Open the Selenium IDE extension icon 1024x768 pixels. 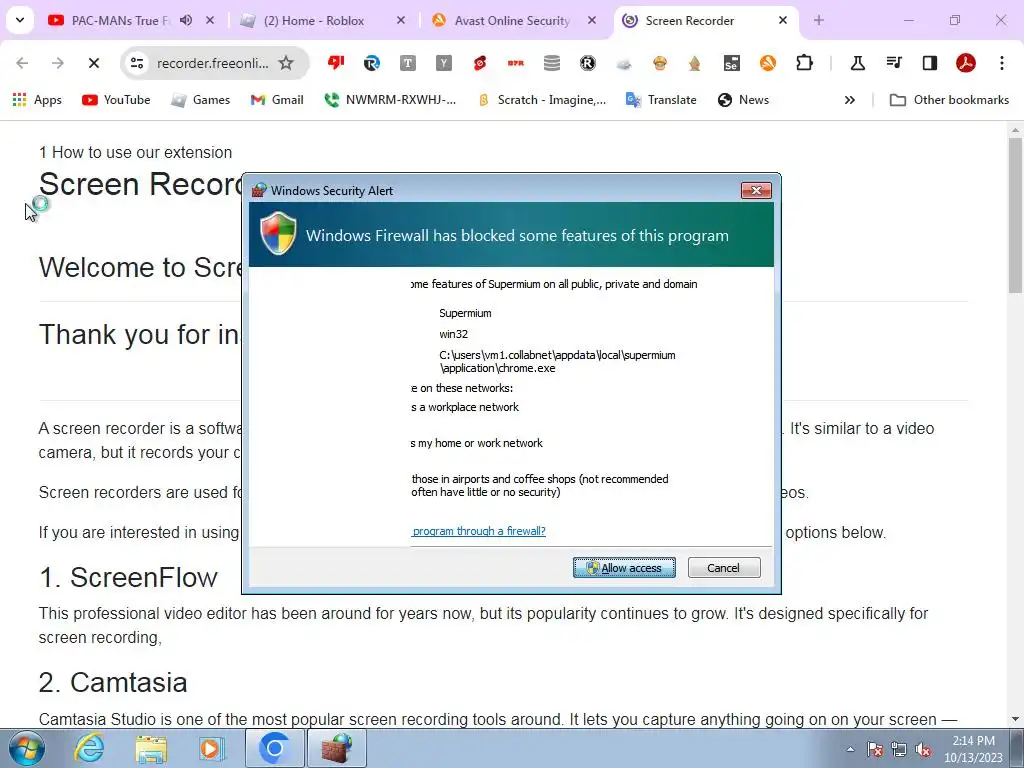click(x=731, y=63)
